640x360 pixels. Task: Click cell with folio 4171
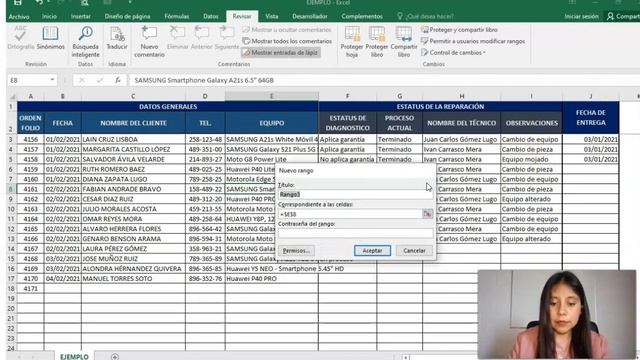[x=31, y=289]
